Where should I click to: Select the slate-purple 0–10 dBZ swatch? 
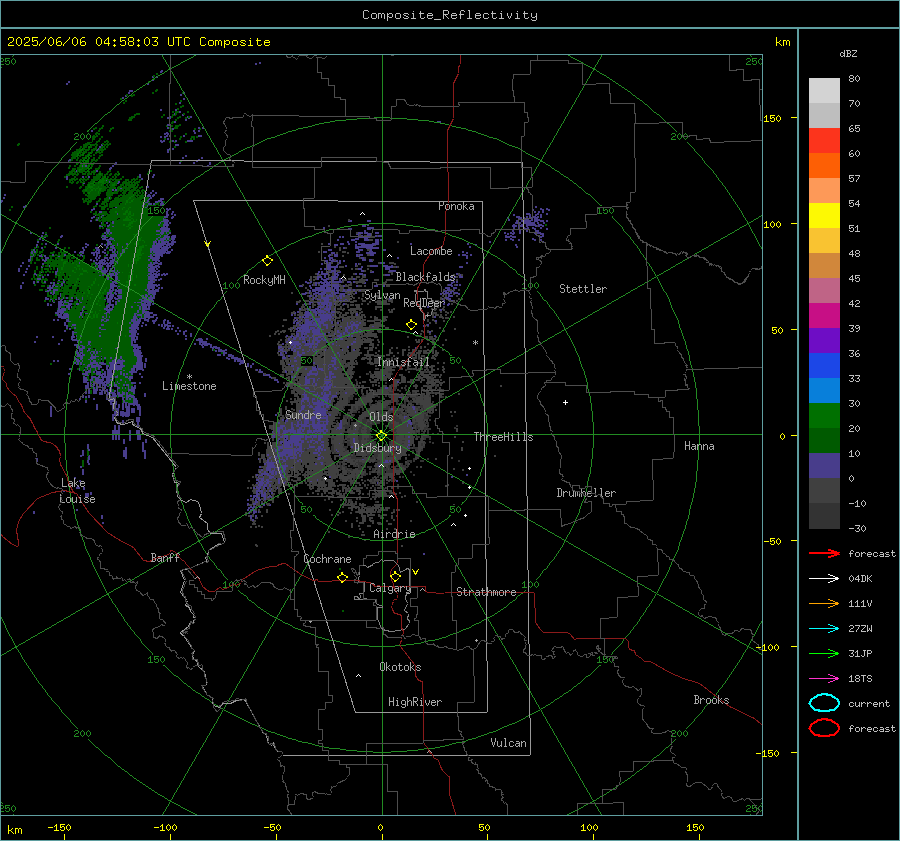tap(824, 466)
